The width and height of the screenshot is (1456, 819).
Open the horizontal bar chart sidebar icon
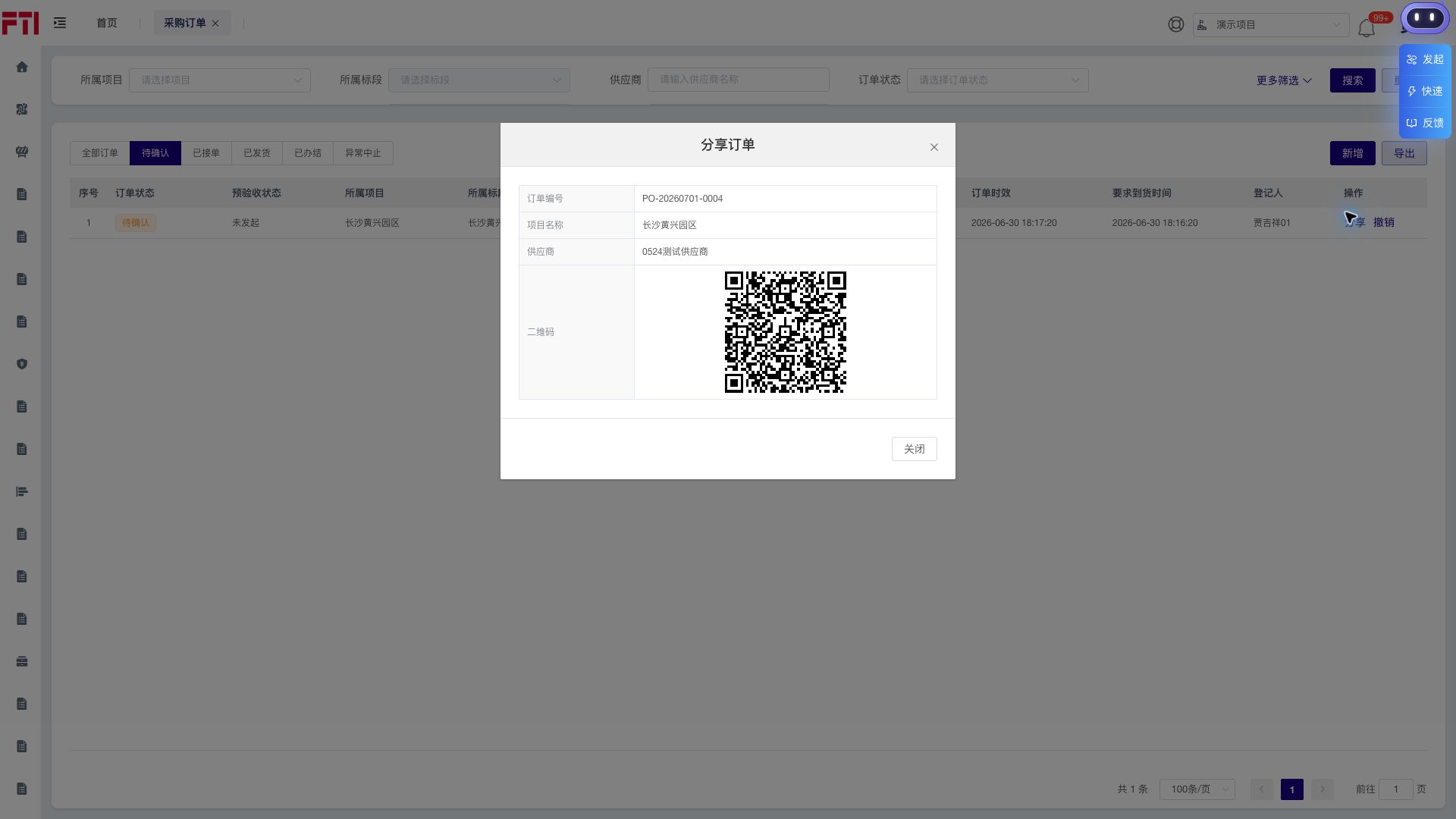pos(22,491)
